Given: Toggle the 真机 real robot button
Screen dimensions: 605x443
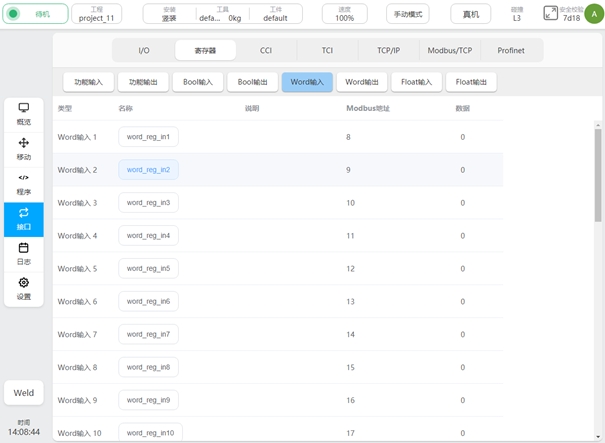Looking at the screenshot, I should pyautogui.click(x=470, y=14).
